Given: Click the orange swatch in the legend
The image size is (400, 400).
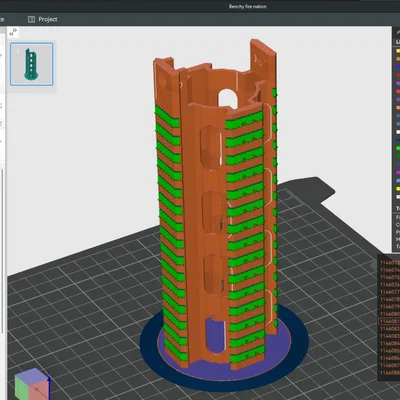Looking at the screenshot, I should pos(398,59).
